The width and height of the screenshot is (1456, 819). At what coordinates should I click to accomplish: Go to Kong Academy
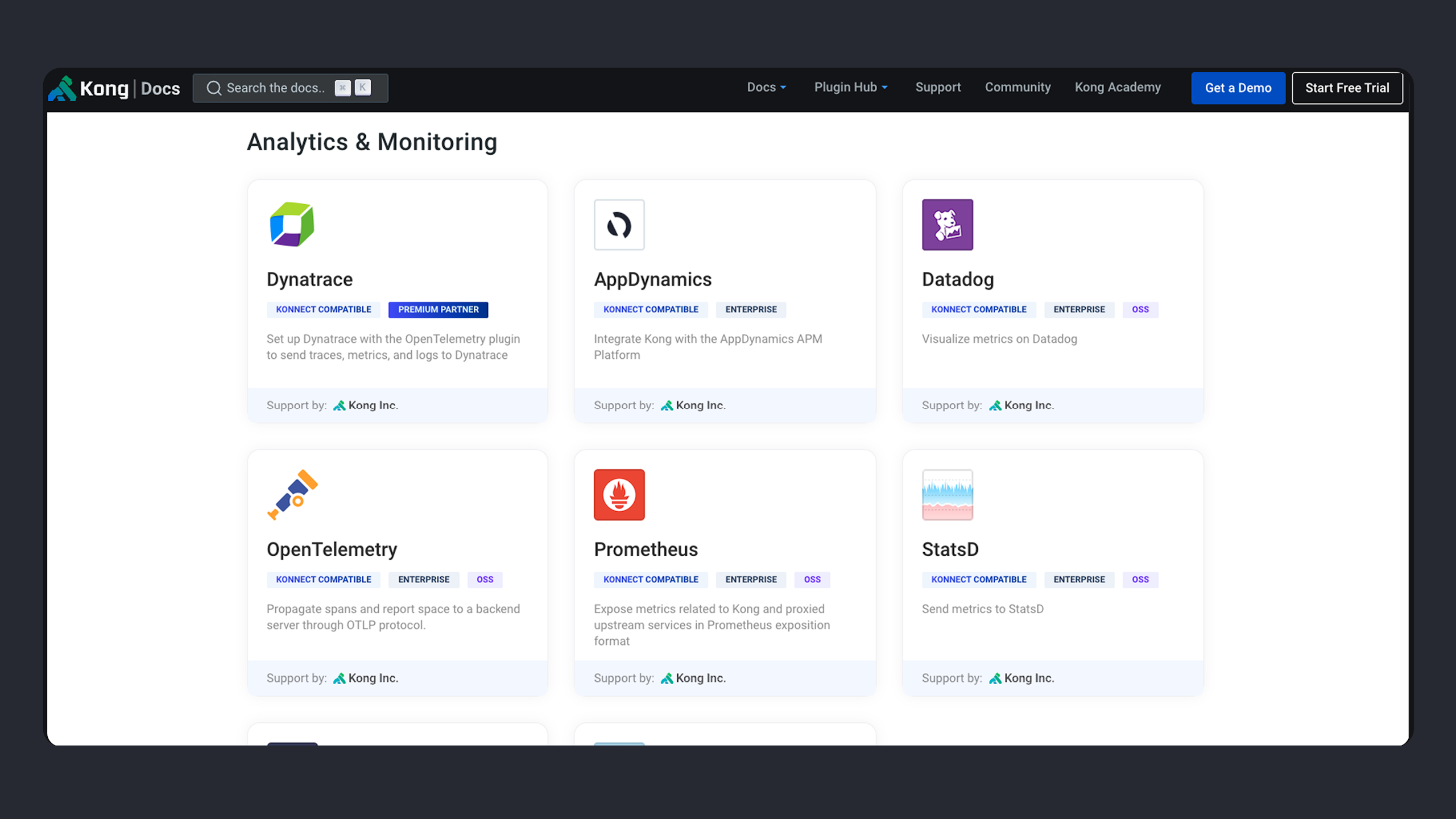click(x=1117, y=87)
